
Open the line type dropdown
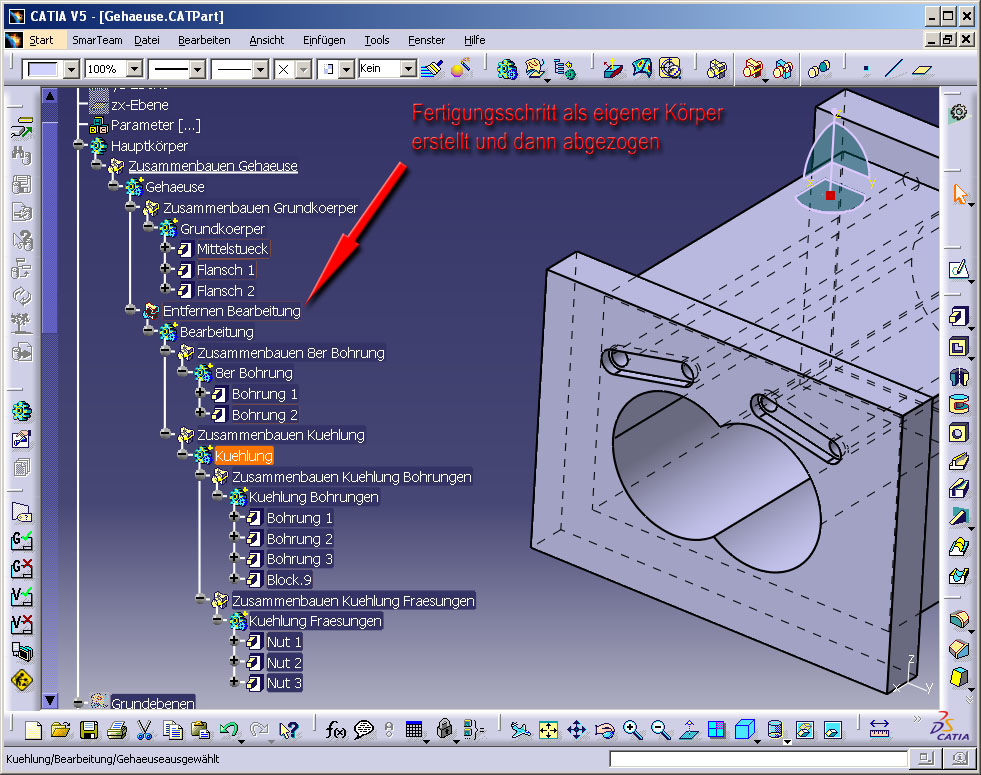(x=261, y=69)
